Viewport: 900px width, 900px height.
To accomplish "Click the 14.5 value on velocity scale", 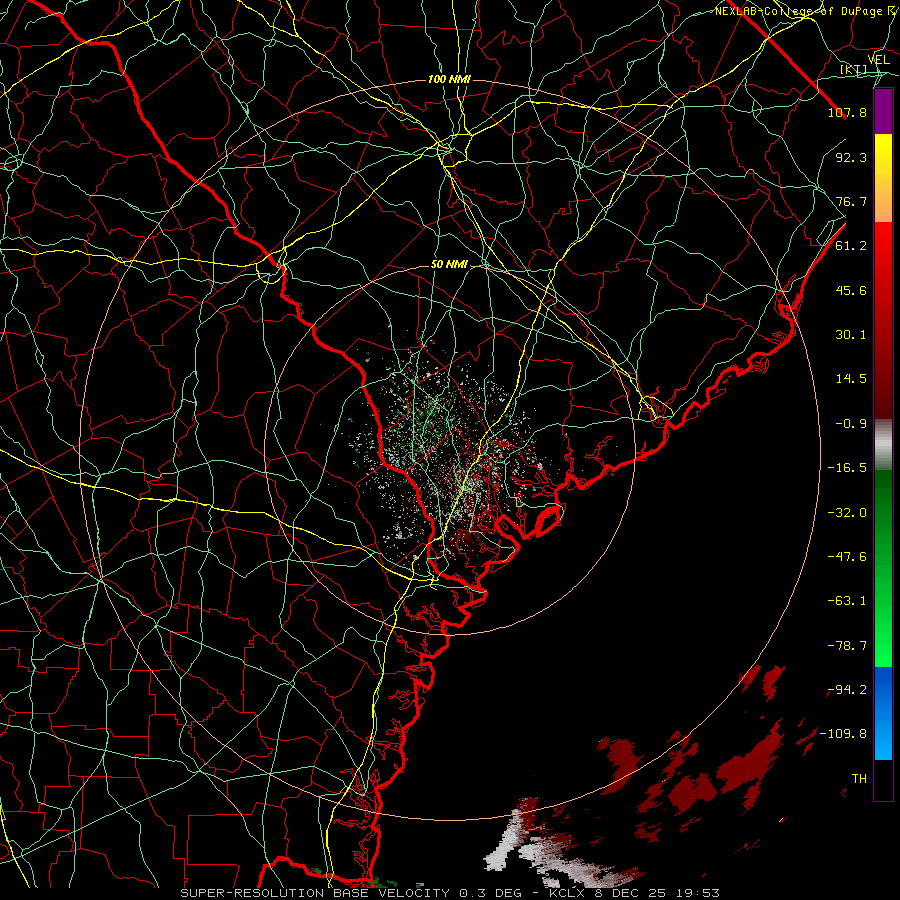I will point(851,379).
